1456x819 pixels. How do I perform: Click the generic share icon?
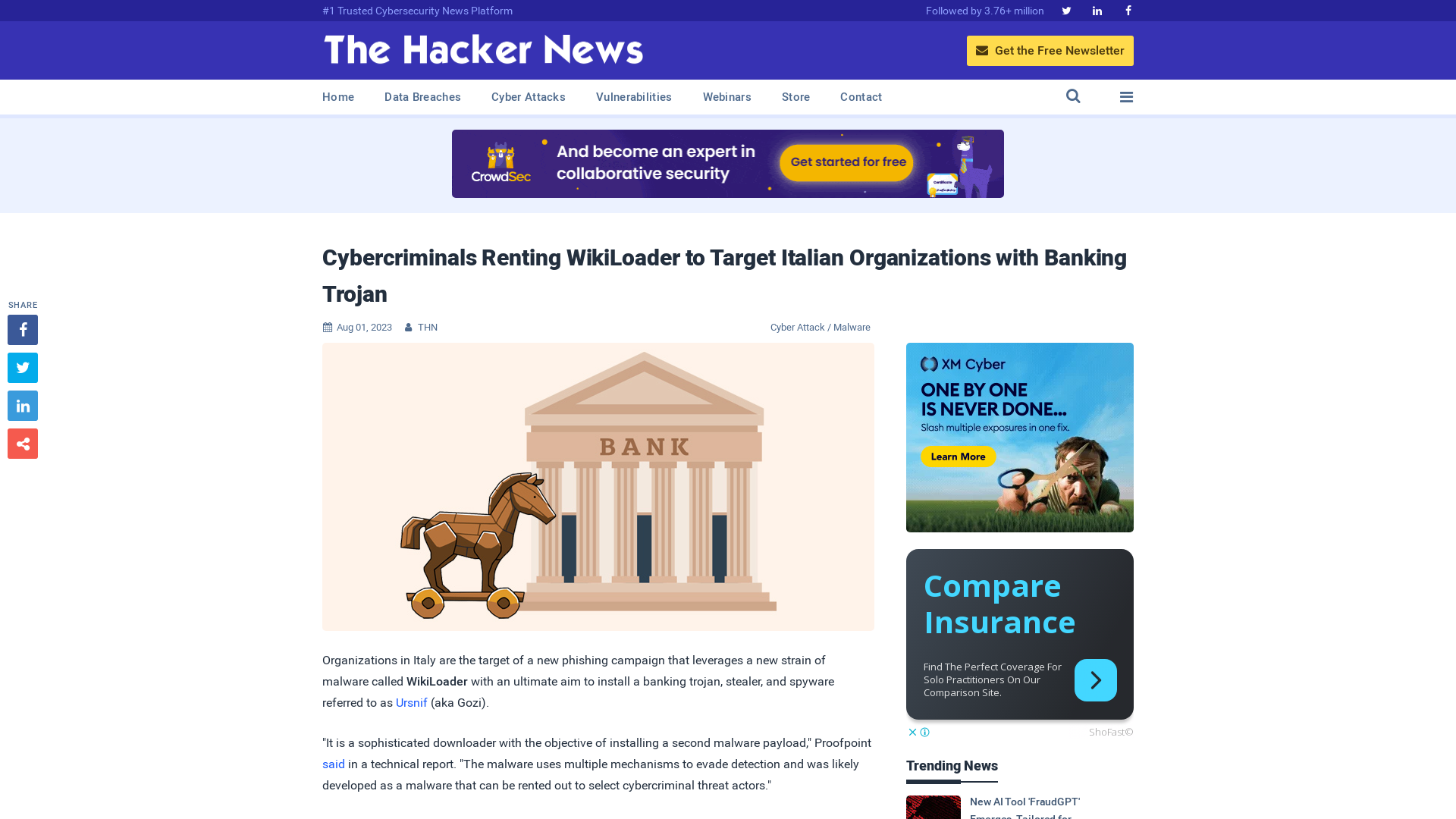click(x=23, y=443)
